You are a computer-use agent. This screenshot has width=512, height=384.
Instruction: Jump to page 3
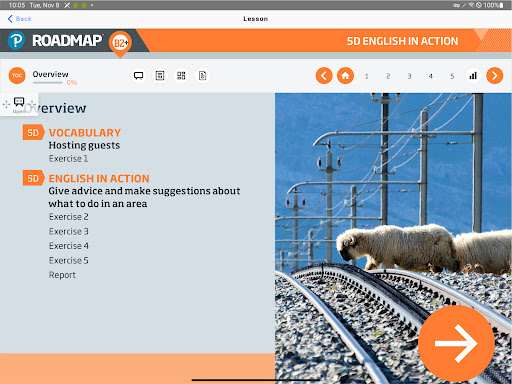coord(409,76)
